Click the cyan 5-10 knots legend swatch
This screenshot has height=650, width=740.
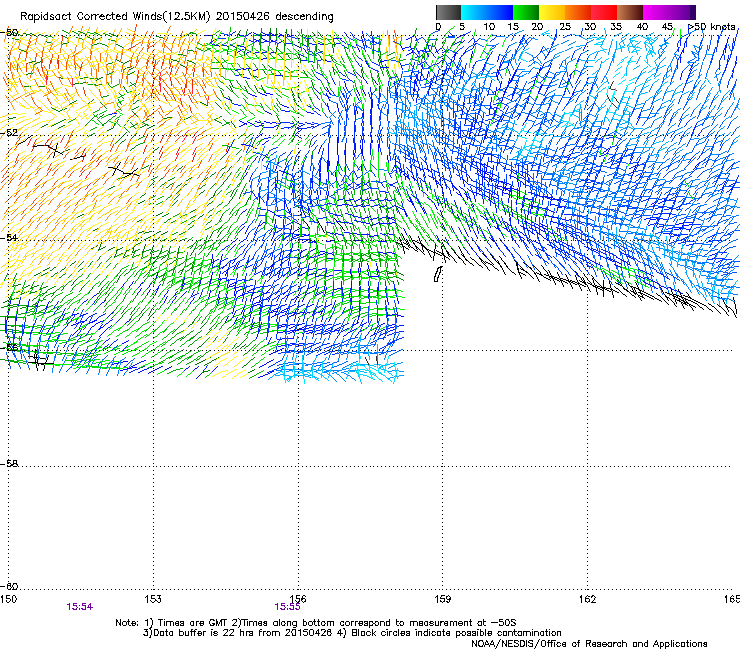coord(474,12)
